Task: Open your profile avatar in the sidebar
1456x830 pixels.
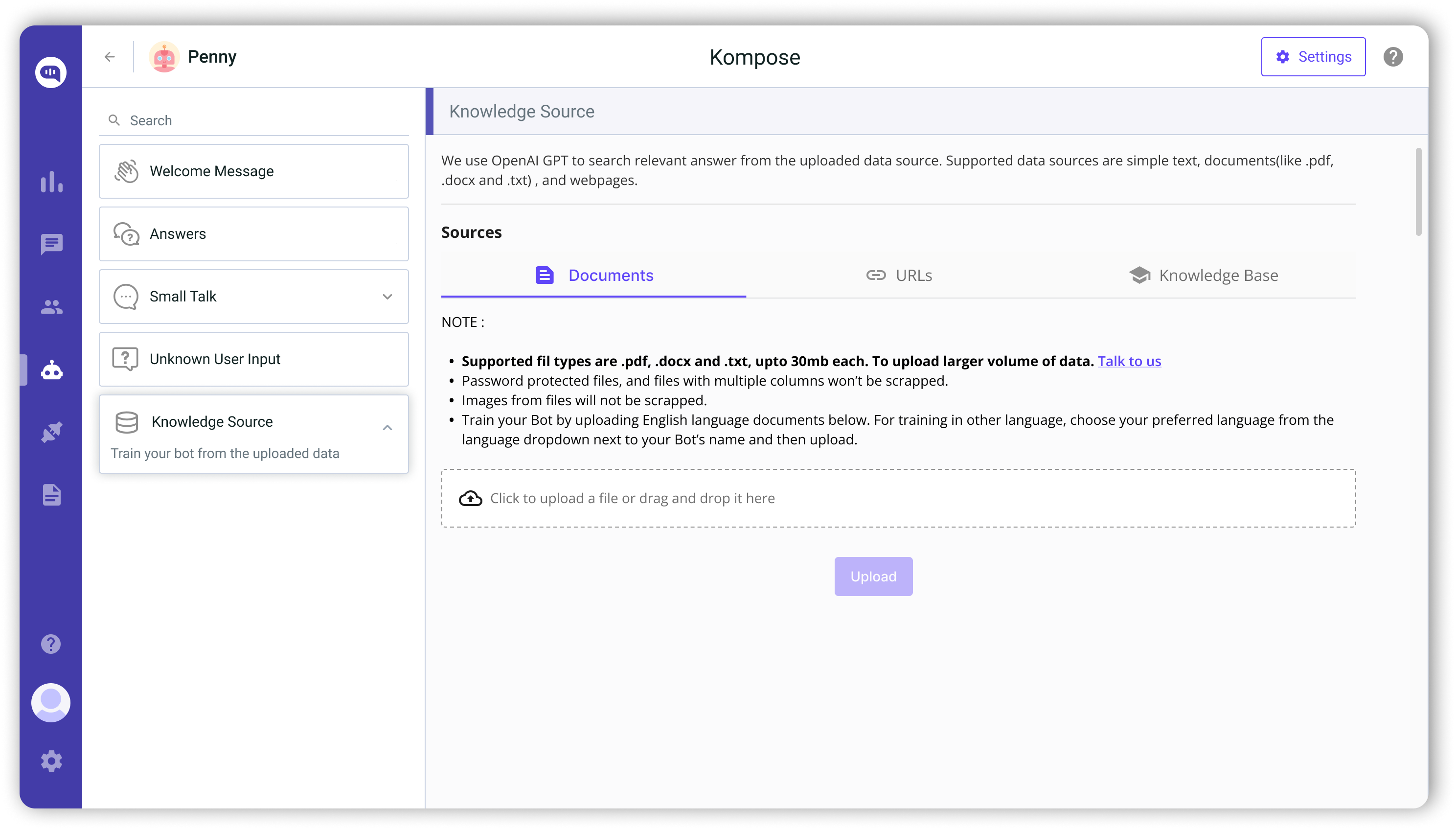Action: (51, 702)
